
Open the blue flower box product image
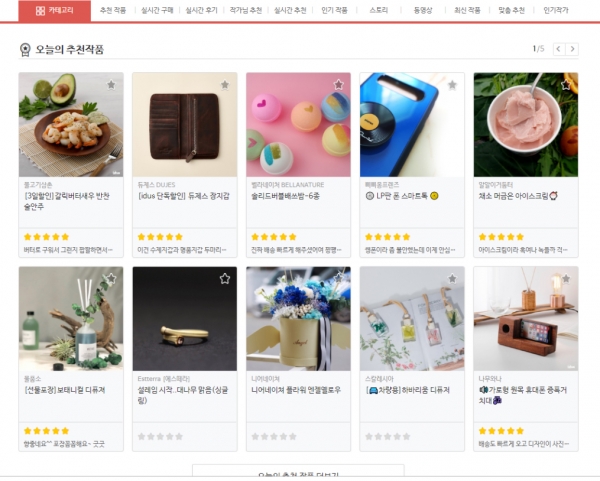298,319
